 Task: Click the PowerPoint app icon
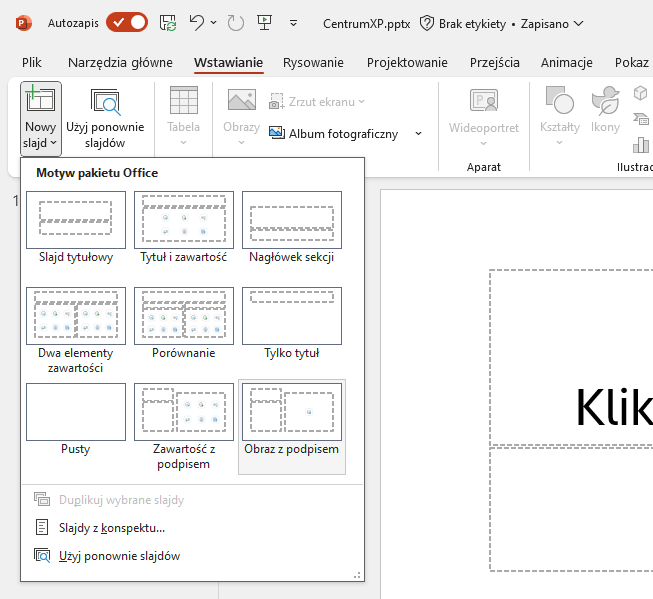tap(23, 23)
